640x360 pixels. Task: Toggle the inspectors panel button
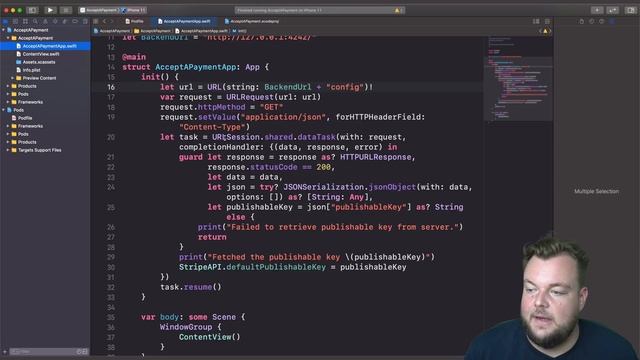coord(631,10)
